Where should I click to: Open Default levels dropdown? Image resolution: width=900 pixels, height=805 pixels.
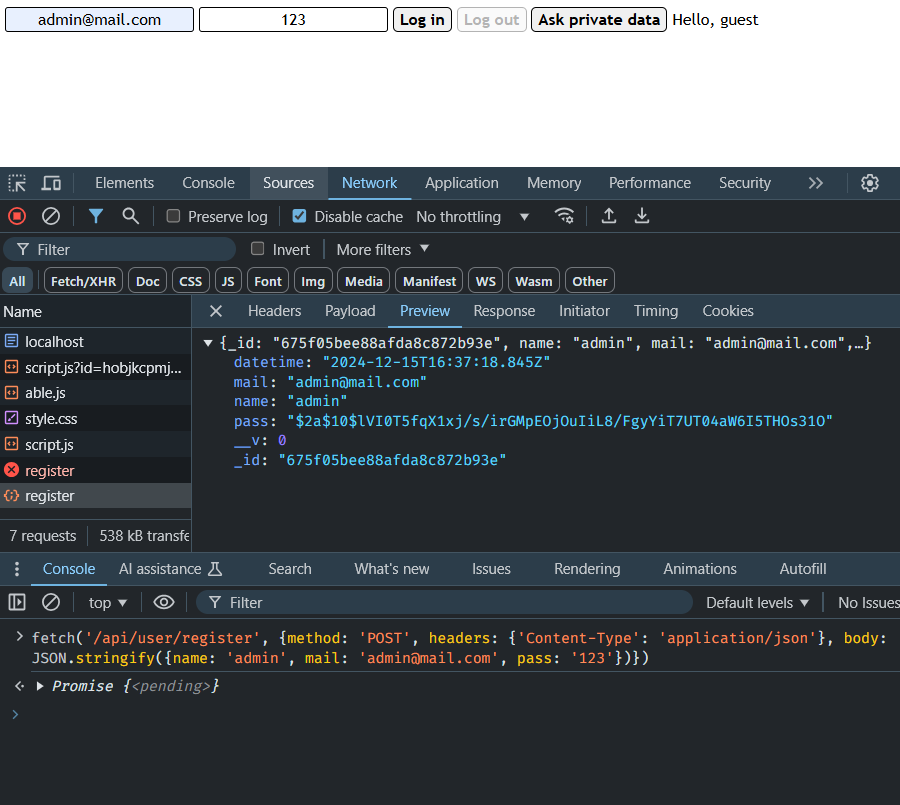coord(757,602)
